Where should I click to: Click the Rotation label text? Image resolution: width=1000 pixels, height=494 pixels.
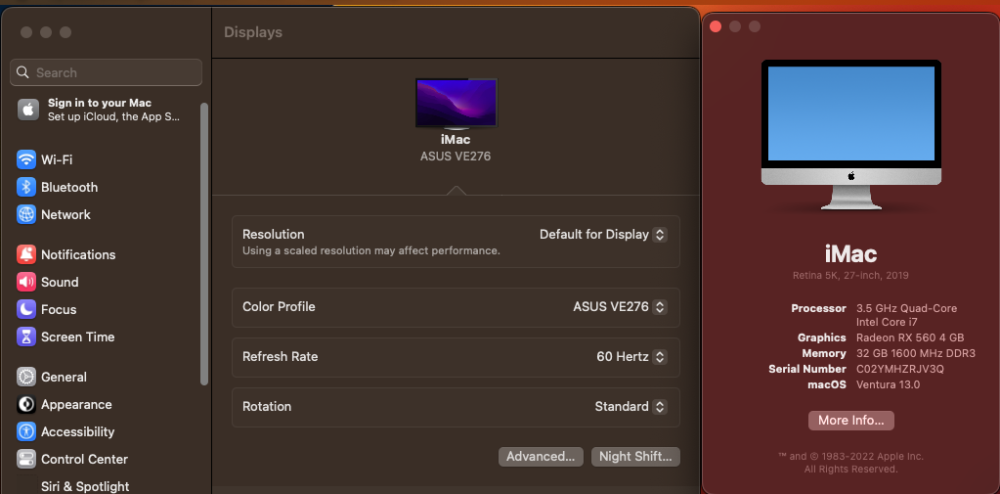267,406
